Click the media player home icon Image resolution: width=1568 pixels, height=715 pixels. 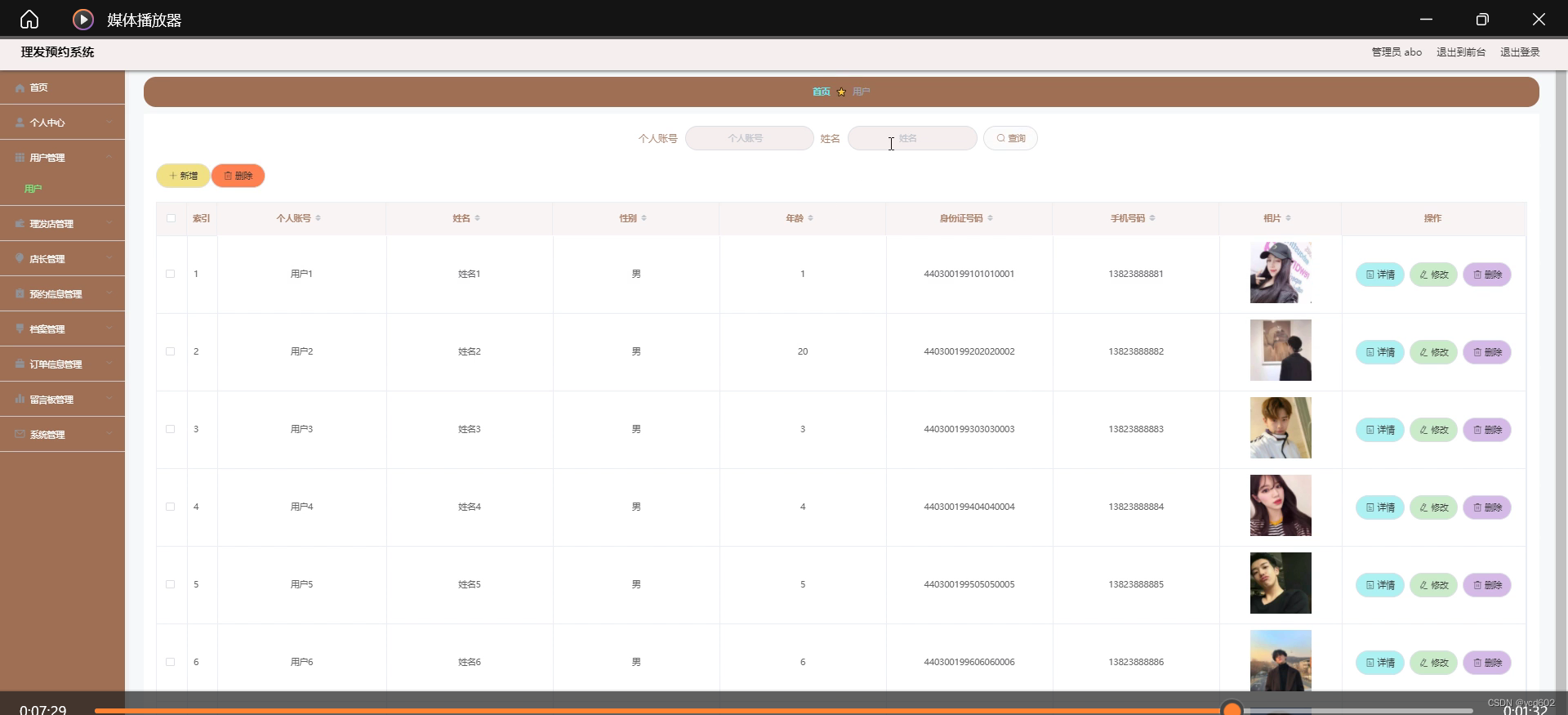[29, 19]
